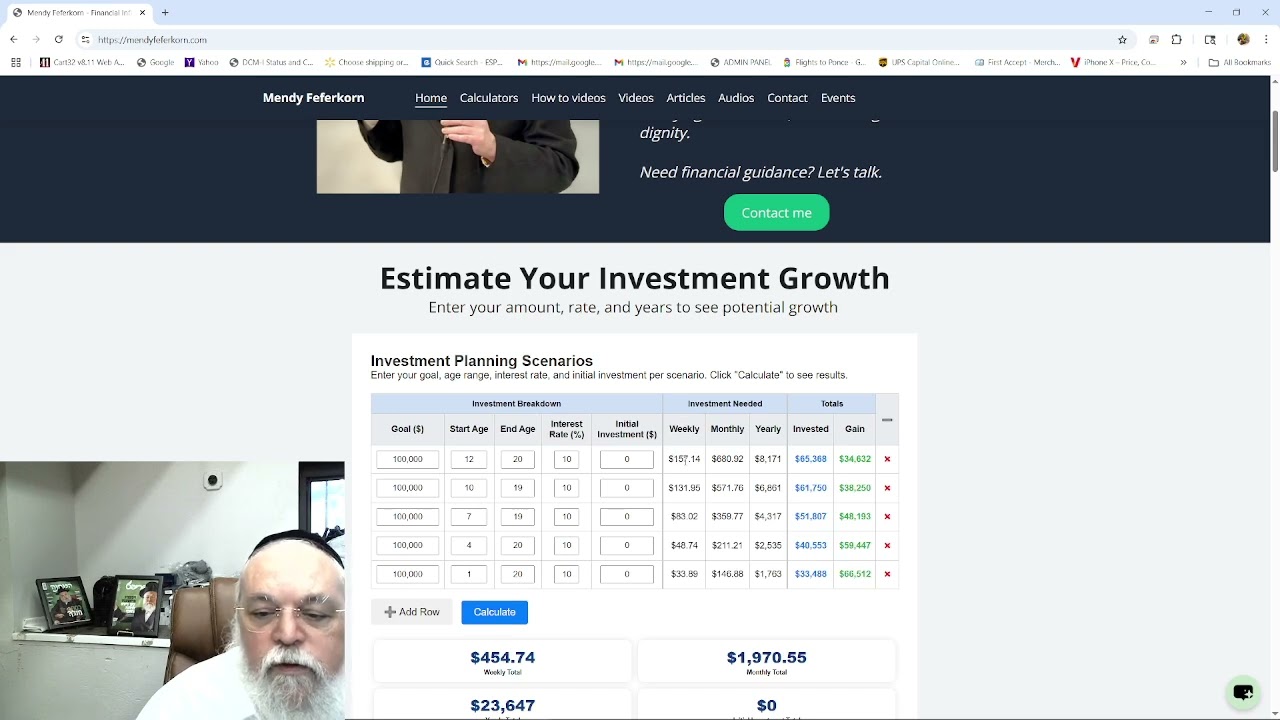Open the Contact menu item
Viewport: 1280px width, 720px height.
coord(787,97)
